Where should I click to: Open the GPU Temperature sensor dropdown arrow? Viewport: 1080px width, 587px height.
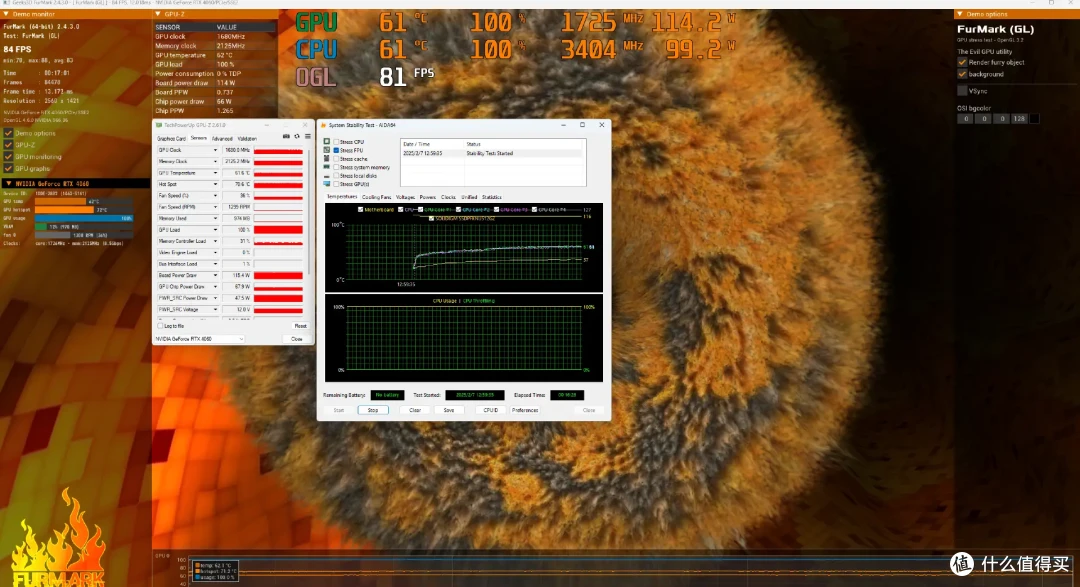pos(215,173)
